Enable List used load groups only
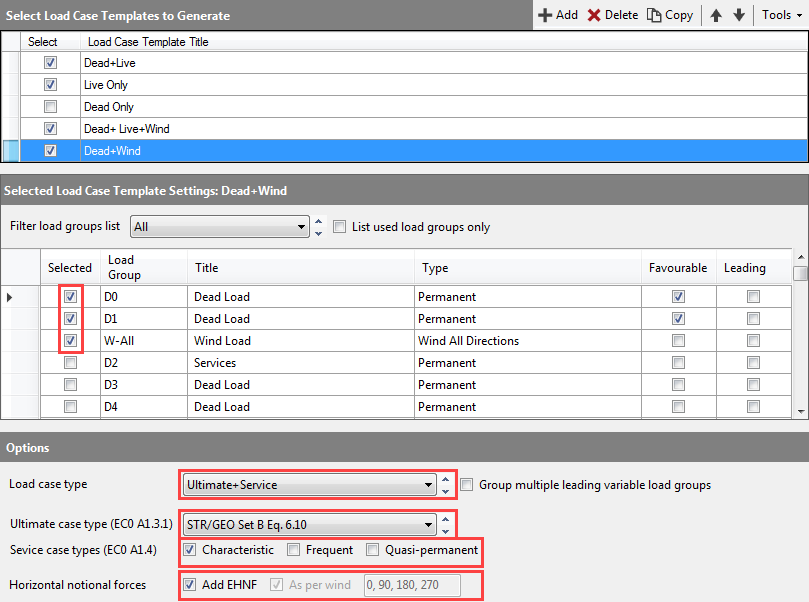The width and height of the screenshot is (809, 602). click(x=340, y=227)
